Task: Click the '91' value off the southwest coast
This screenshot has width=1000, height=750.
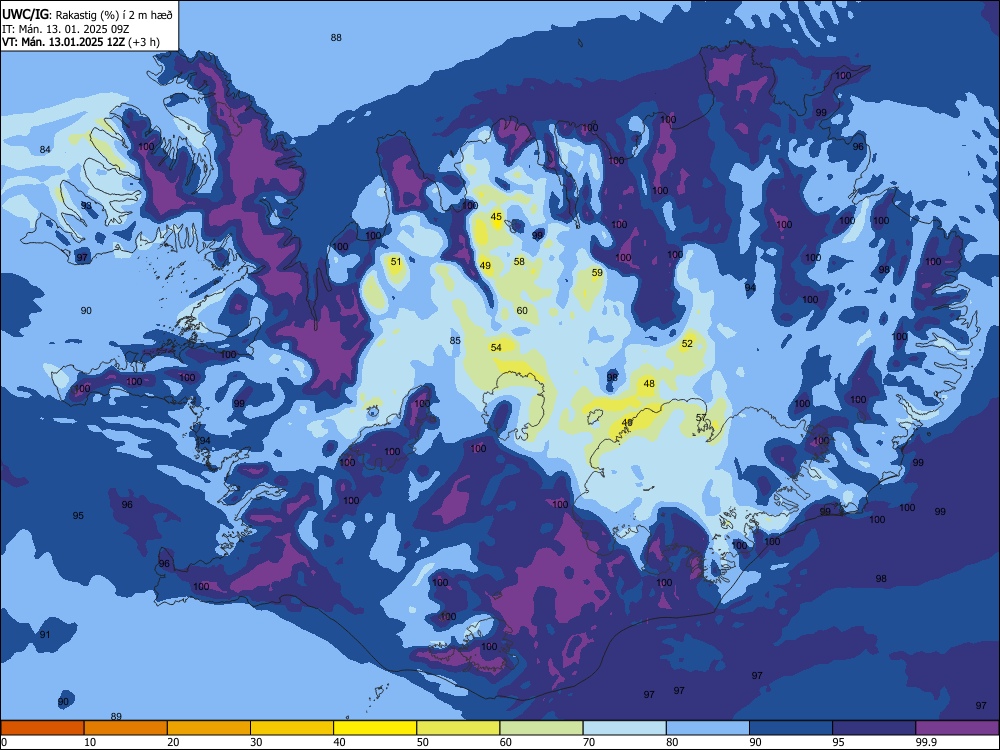Action: tap(45, 635)
